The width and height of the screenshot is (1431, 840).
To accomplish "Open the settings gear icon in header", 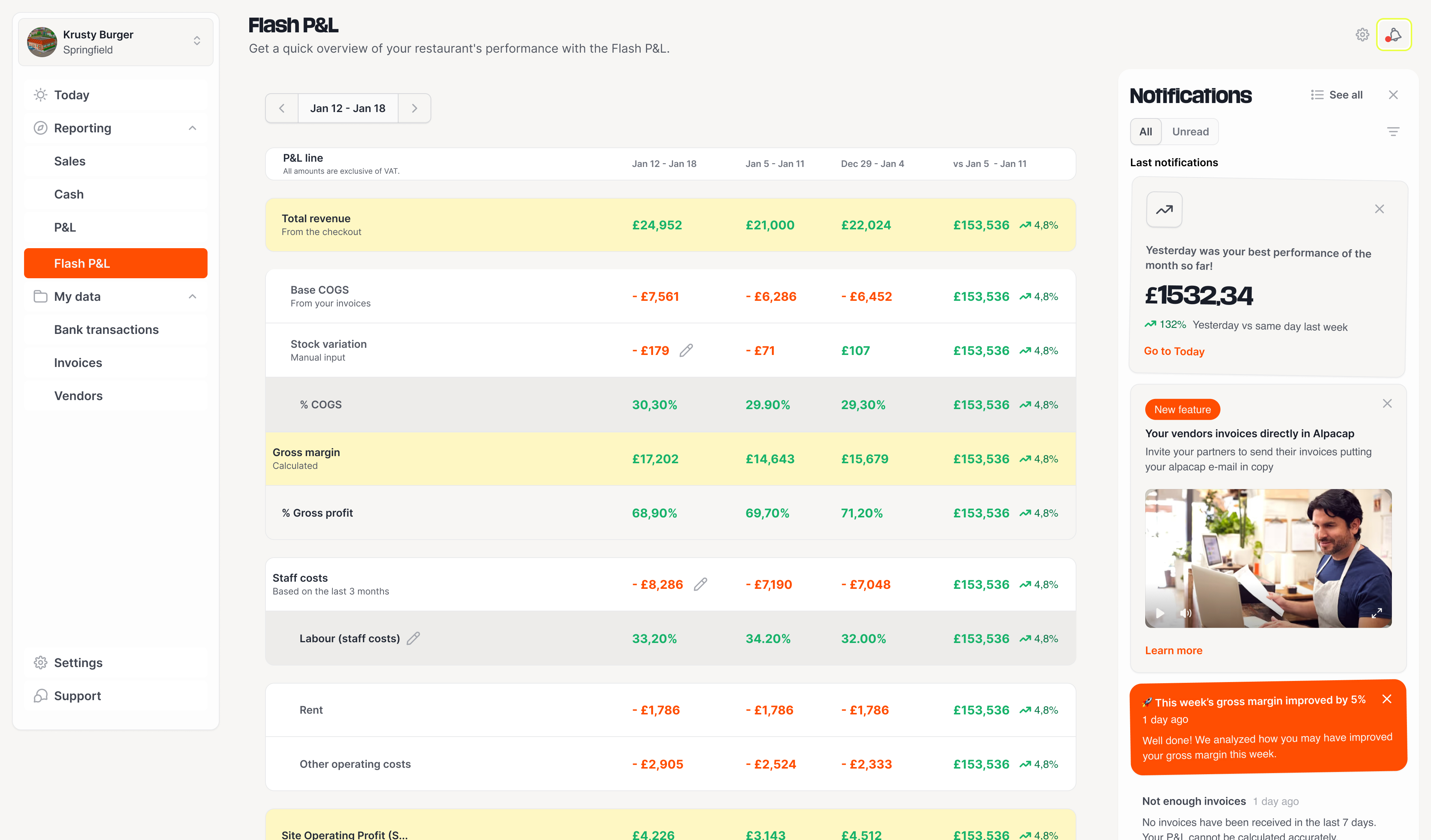I will (x=1362, y=35).
